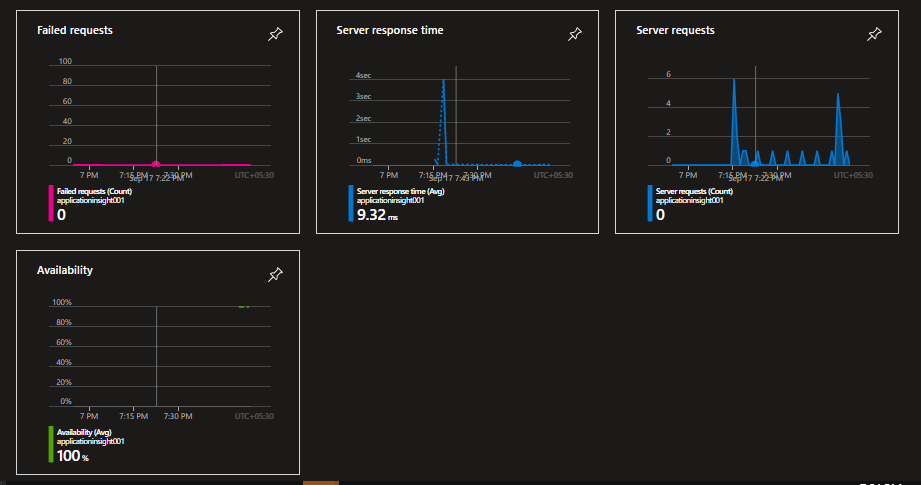Screen dimensions: 921x485
Task: Pin the Failed requests tile
Action: tap(275, 35)
